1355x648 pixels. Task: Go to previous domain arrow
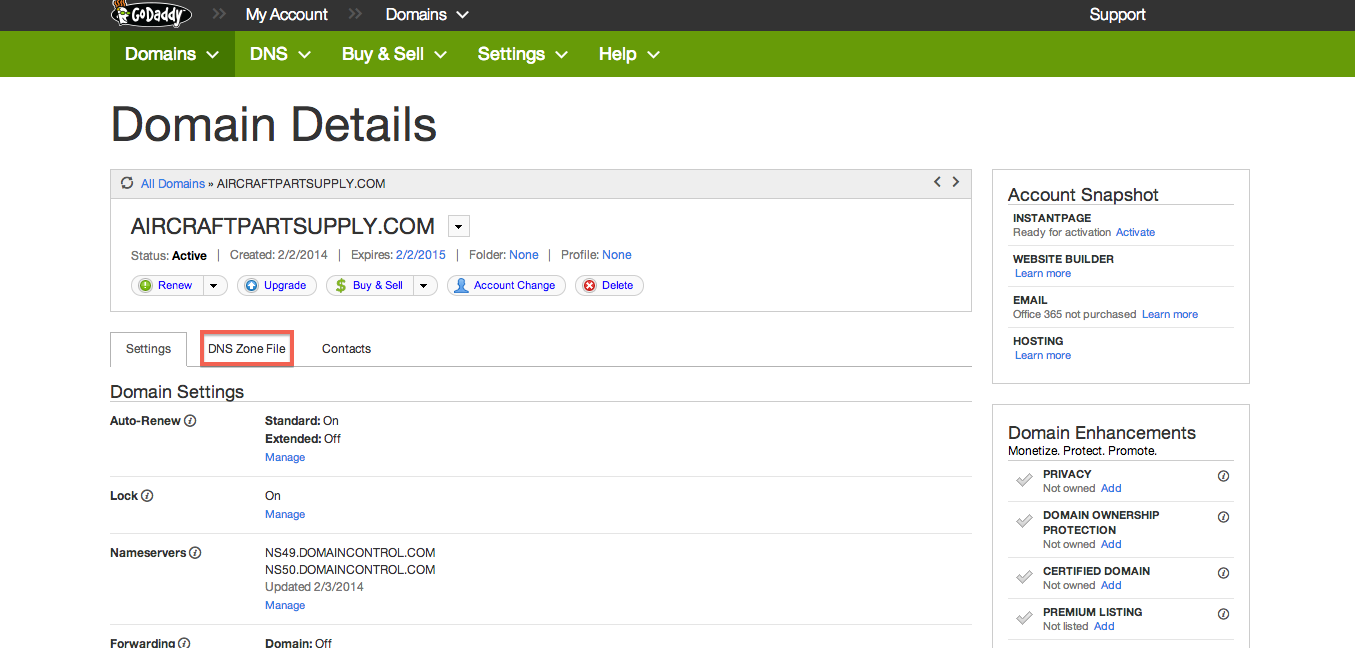[937, 182]
